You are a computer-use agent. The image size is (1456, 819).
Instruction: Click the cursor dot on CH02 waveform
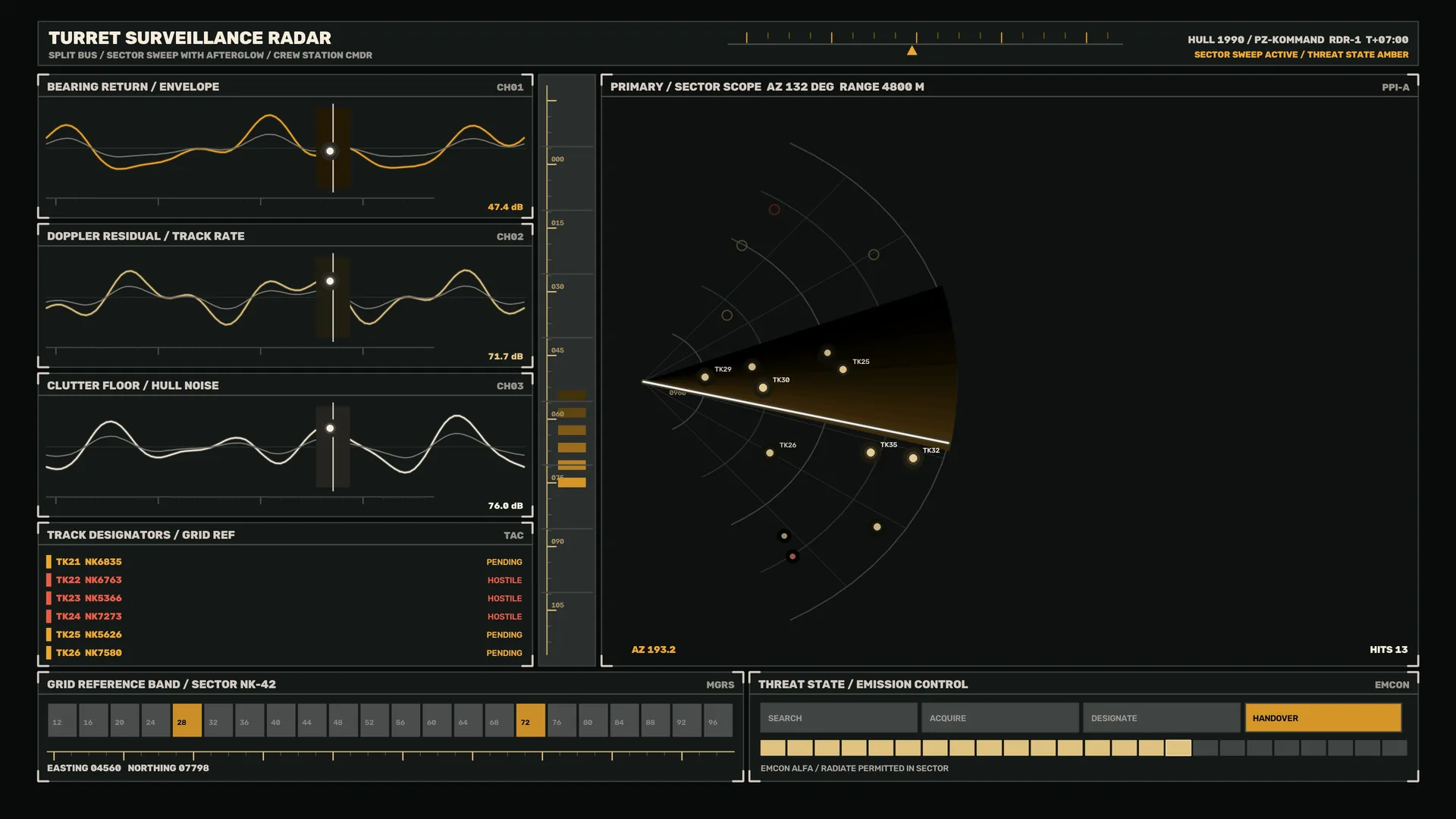(x=330, y=281)
